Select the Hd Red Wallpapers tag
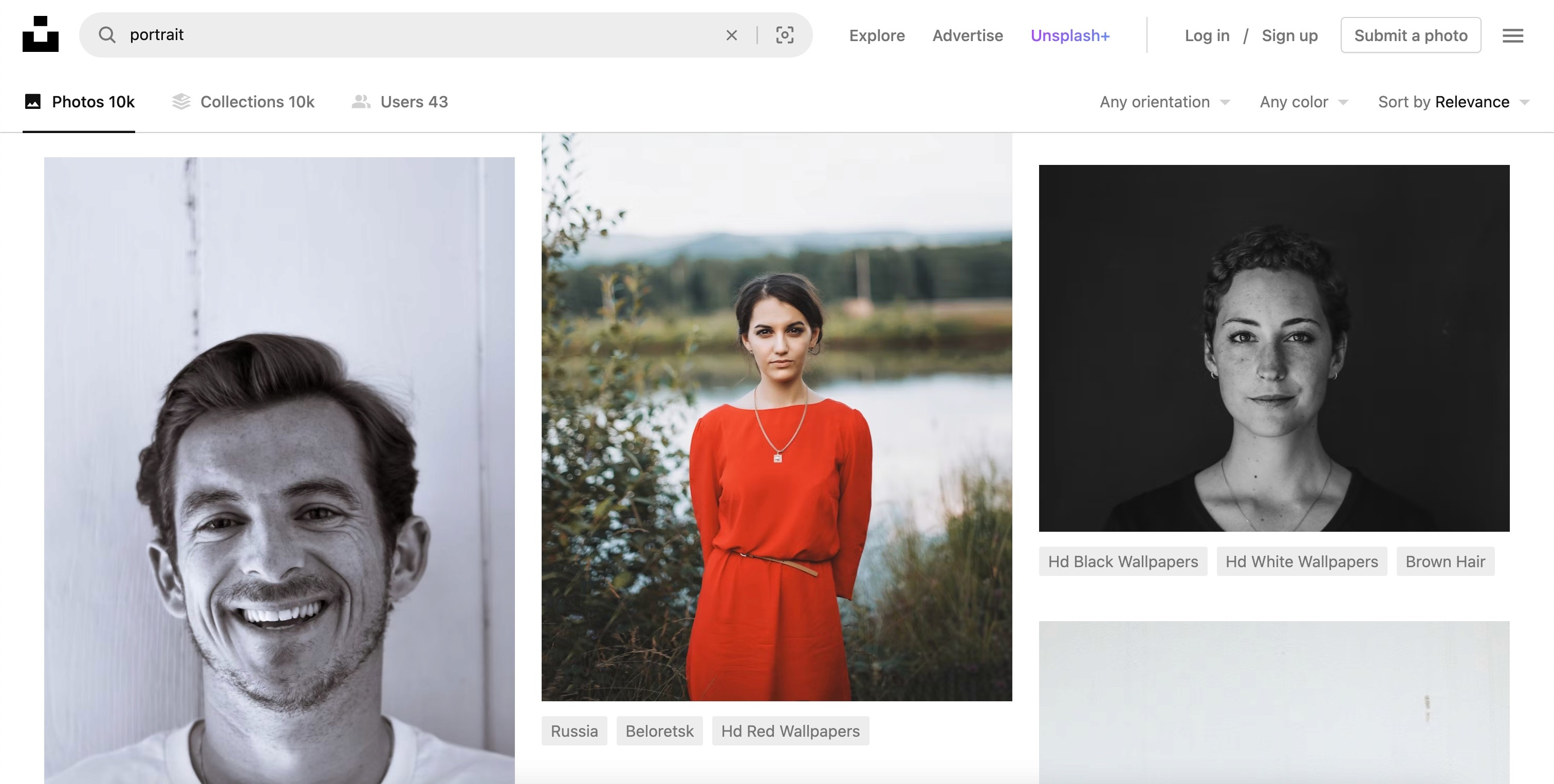This screenshot has height=784, width=1554. [790, 731]
